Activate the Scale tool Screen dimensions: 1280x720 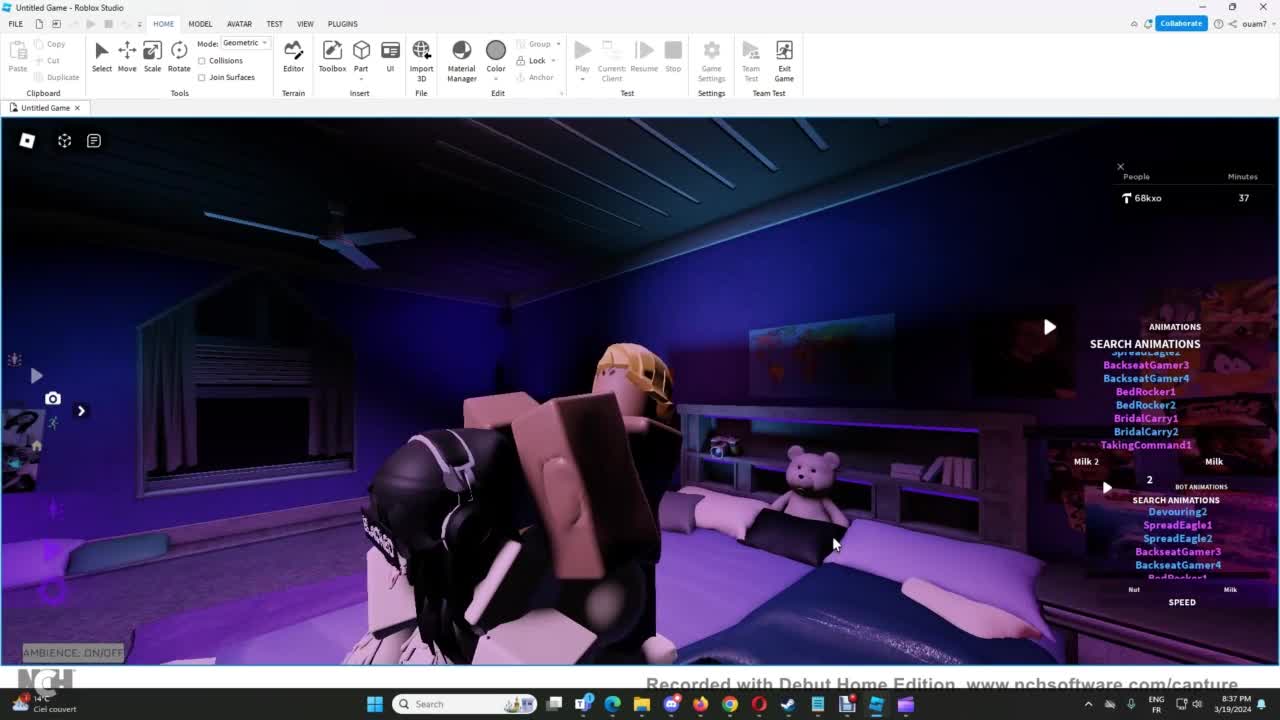point(152,56)
